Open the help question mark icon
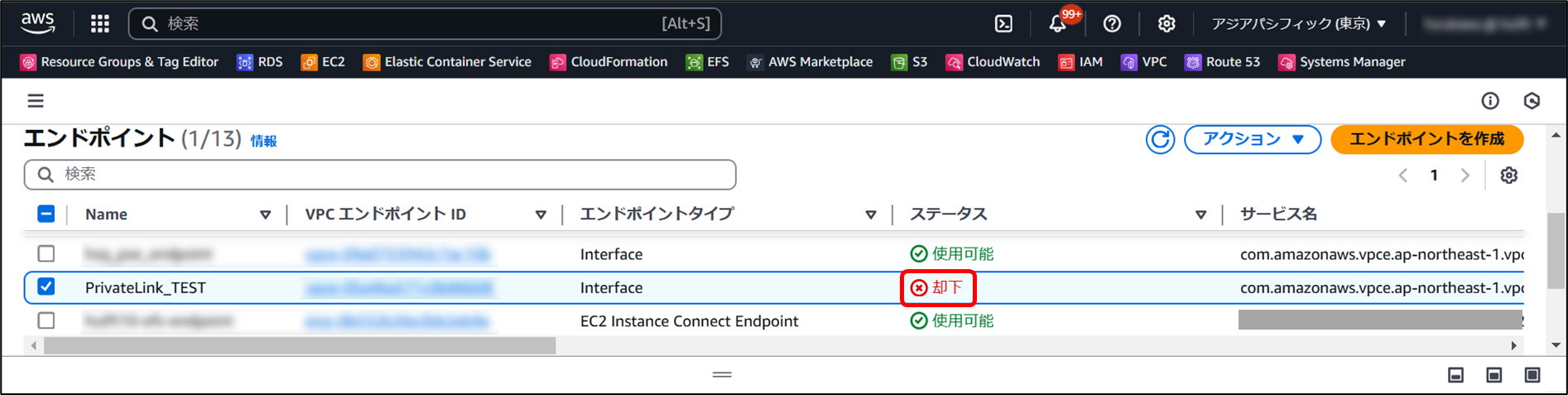The image size is (1568, 395). pos(1112,24)
